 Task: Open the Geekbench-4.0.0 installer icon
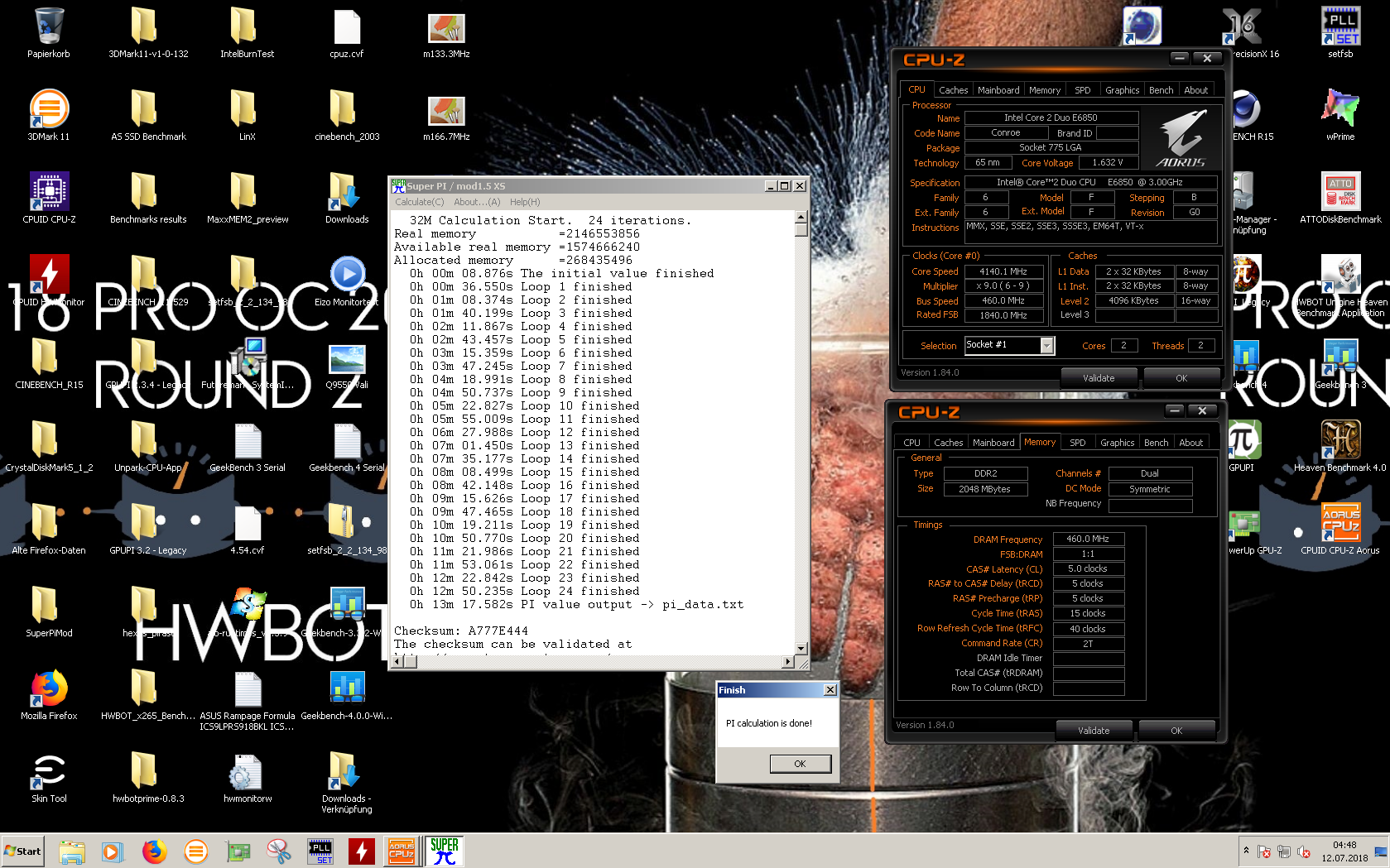click(x=347, y=695)
